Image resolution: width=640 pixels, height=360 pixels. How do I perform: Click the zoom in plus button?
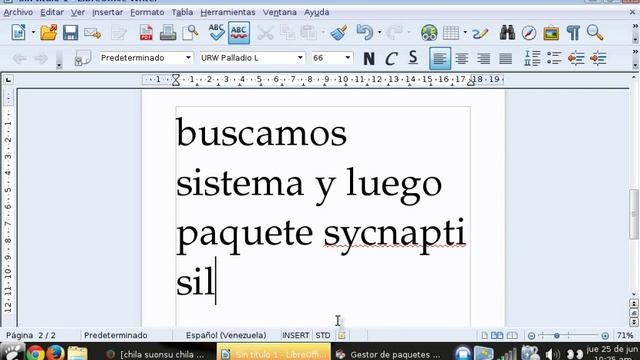click(605, 336)
